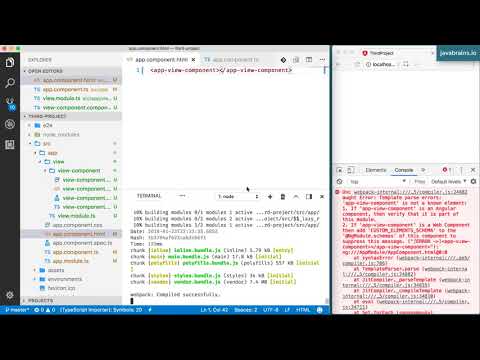Open the 'top' context dropdown in console
Image resolution: width=480 pixels, height=360 pixels.
[377, 182]
